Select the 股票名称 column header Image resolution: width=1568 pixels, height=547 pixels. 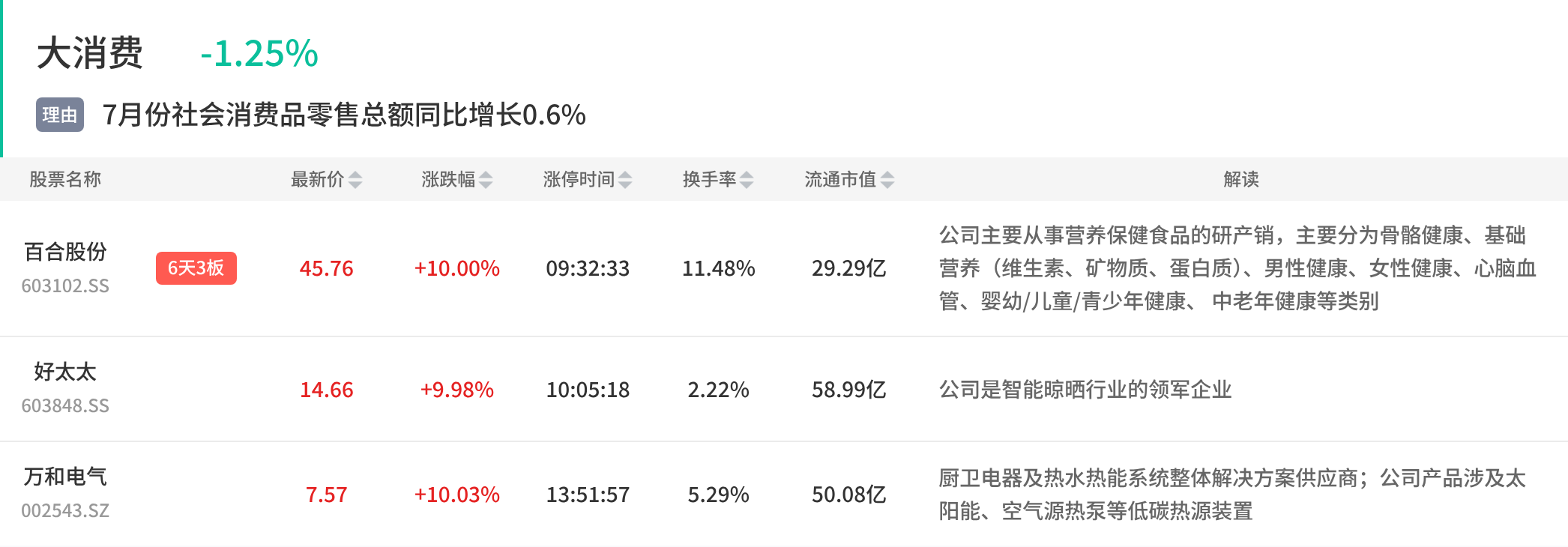(65, 180)
